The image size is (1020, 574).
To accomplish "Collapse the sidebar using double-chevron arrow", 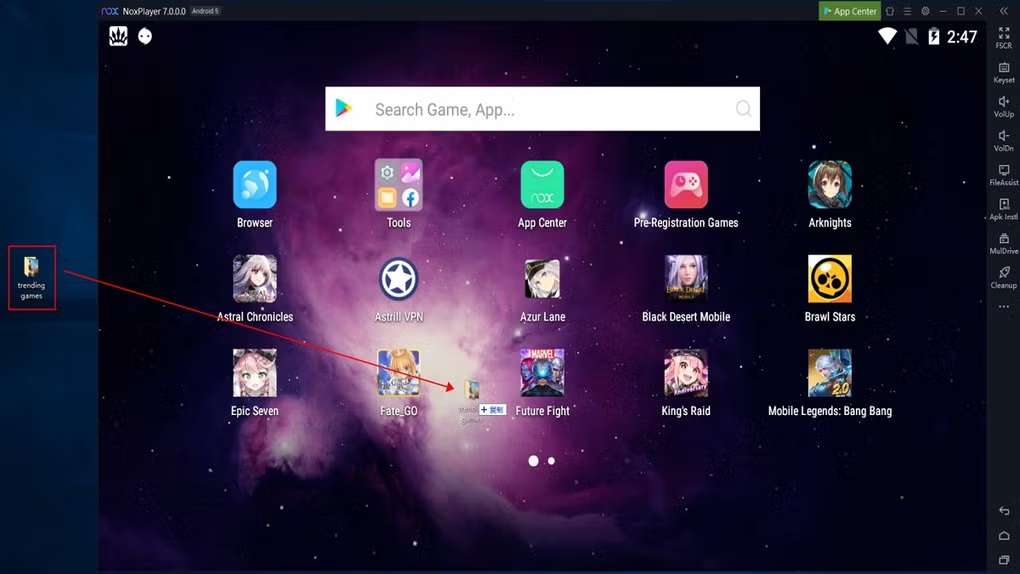I will click(1004, 11).
